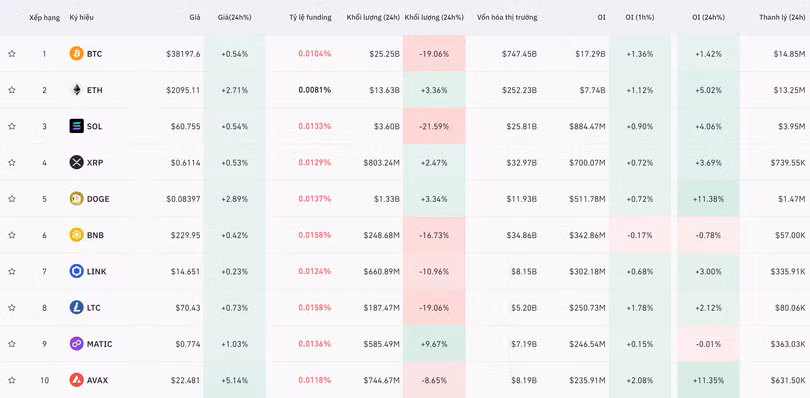810x398 pixels.
Task: Select ETH funding rate 0.0081%
Action: 315,90
